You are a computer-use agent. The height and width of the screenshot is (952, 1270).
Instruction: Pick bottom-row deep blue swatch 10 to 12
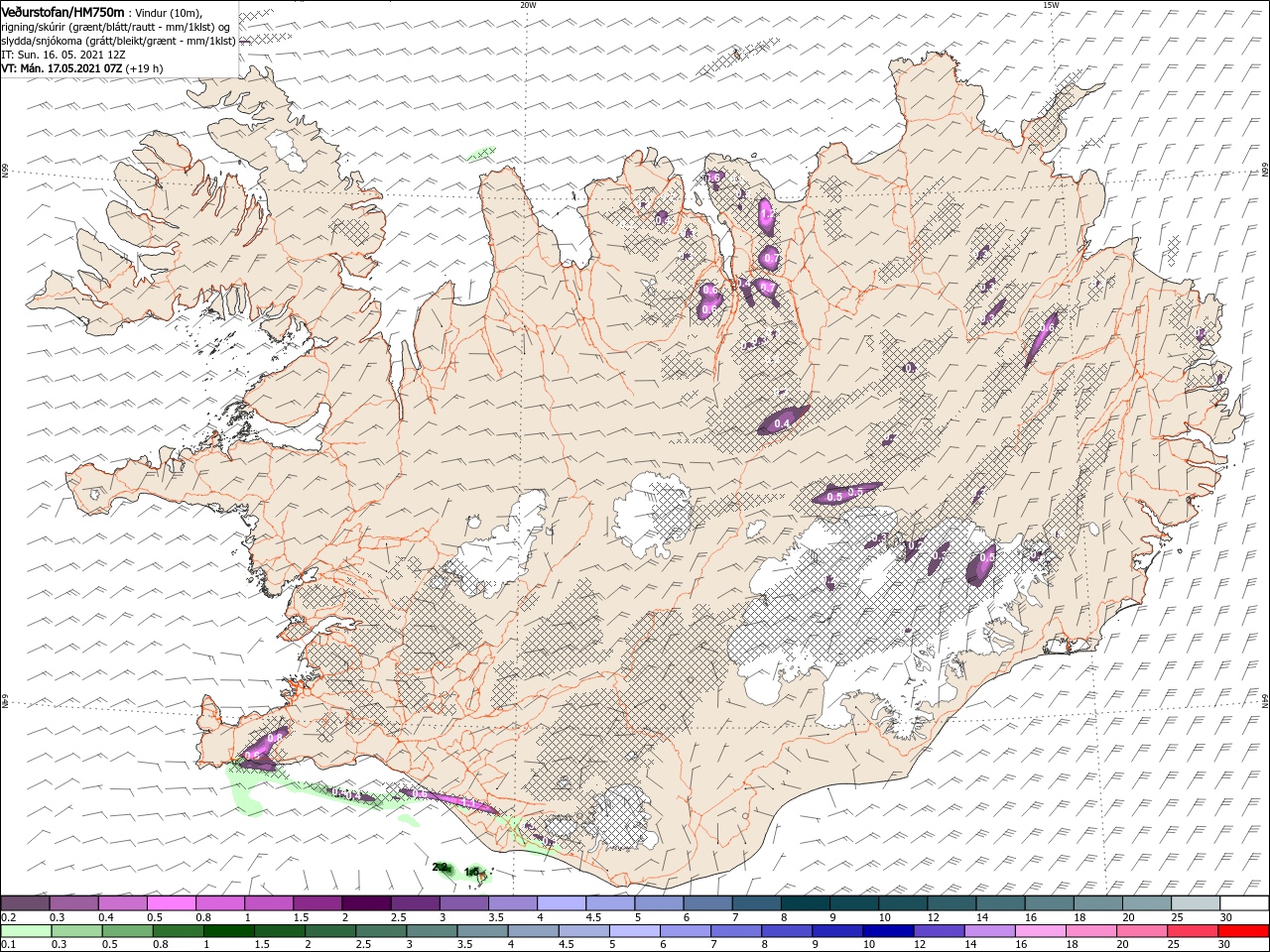[888, 931]
